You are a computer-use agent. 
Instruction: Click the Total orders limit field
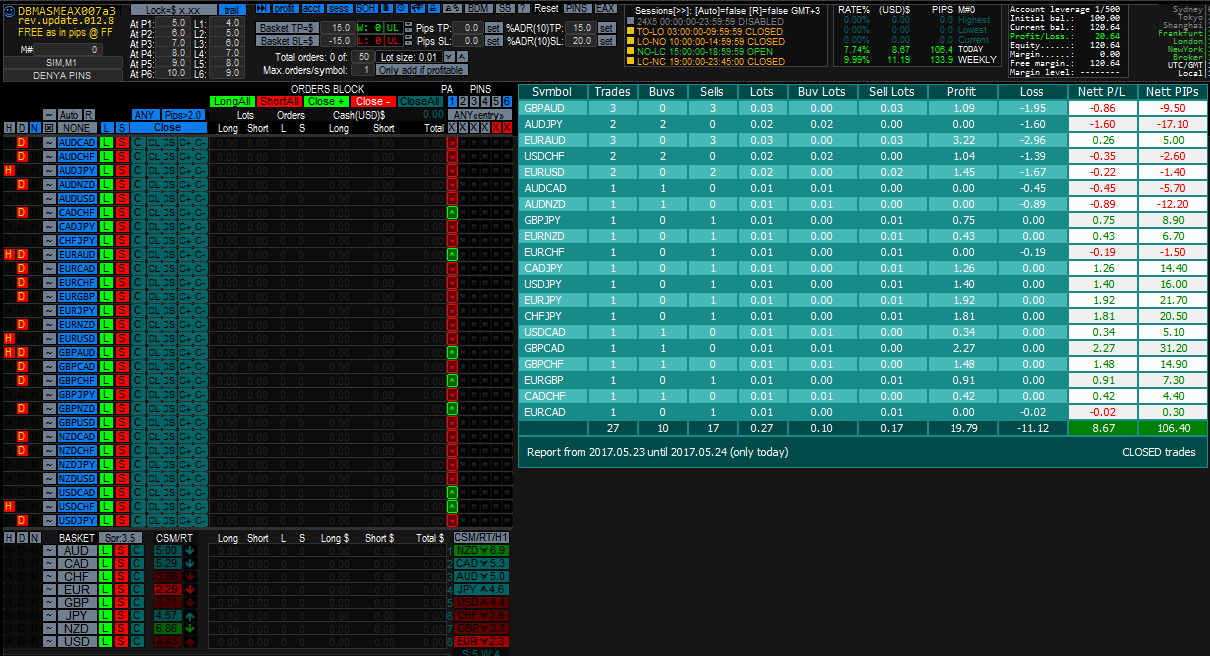(x=364, y=56)
